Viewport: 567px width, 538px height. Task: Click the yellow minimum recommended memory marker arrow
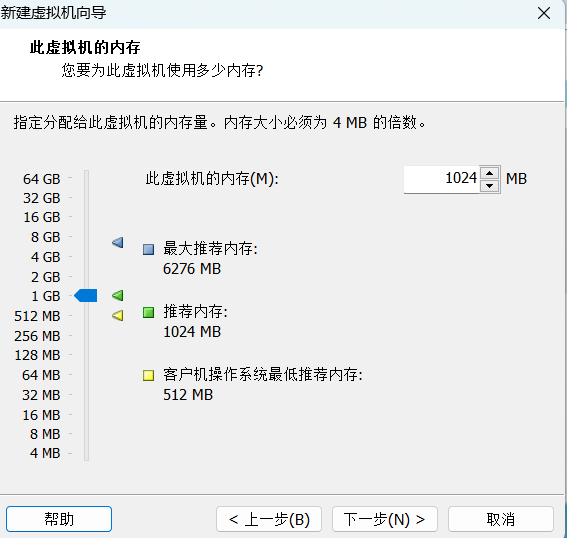click(x=118, y=315)
